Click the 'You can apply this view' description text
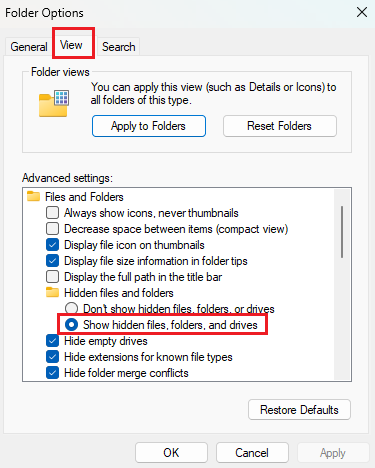 click(213, 94)
